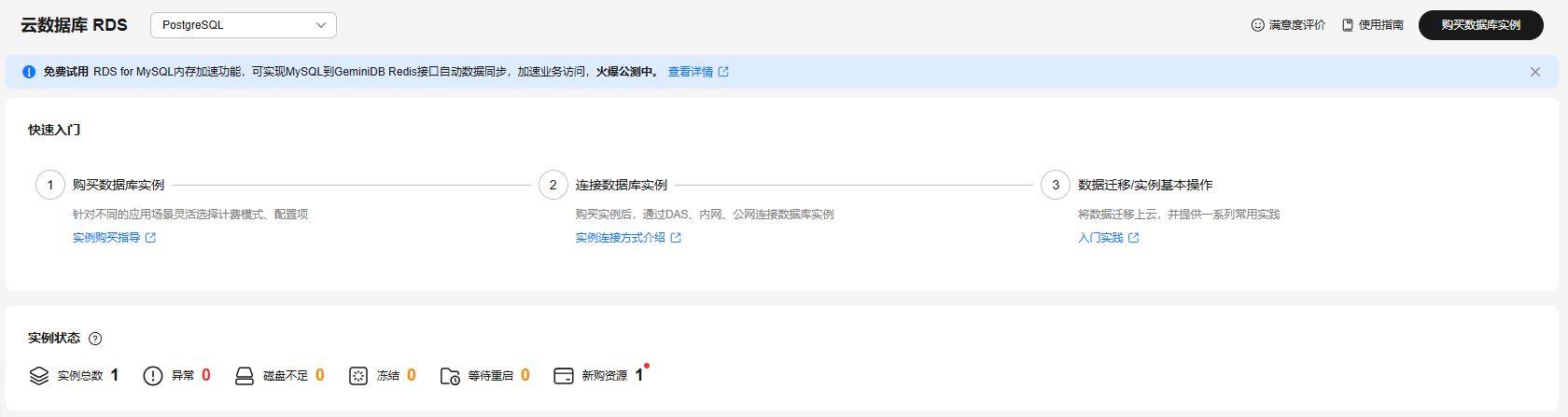Click the 冻结 frozen icon
The image size is (1568, 417).
pyautogui.click(x=358, y=376)
